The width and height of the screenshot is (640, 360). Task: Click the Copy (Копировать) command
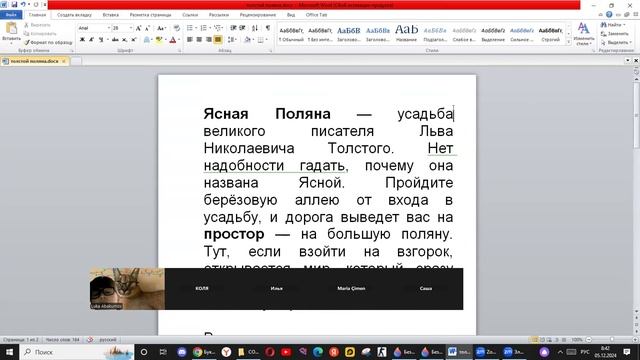coord(40,33)
